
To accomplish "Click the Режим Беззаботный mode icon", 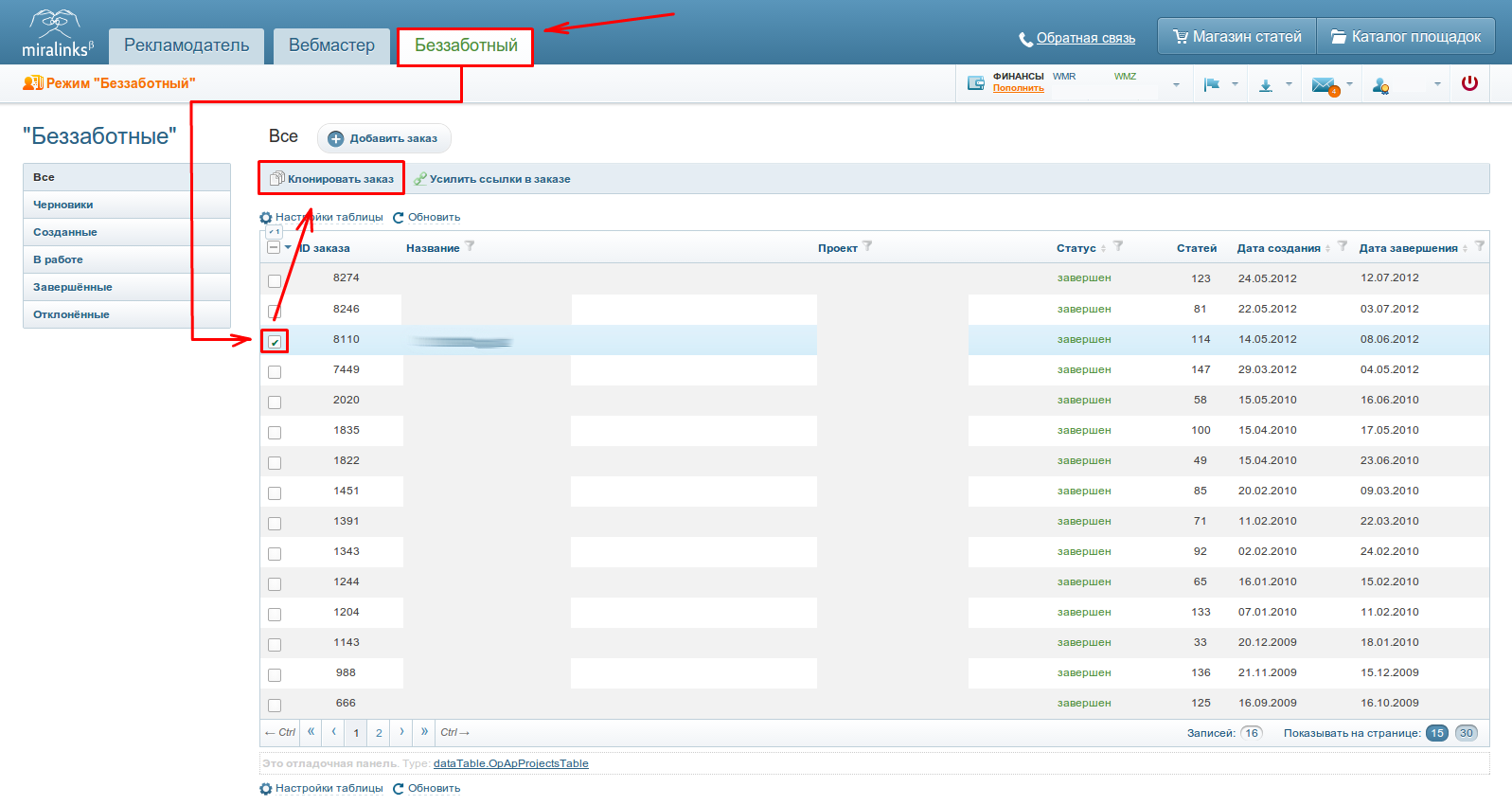I will coord(32,83).
